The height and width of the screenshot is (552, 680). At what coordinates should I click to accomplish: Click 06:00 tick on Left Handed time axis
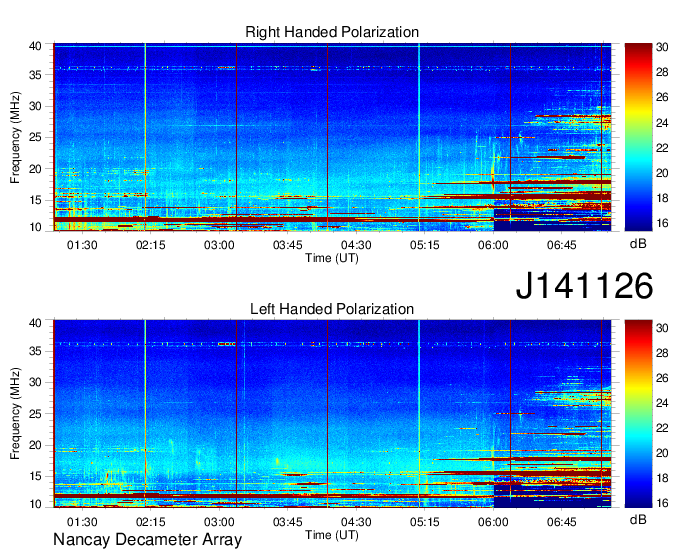tap(493, 522)
